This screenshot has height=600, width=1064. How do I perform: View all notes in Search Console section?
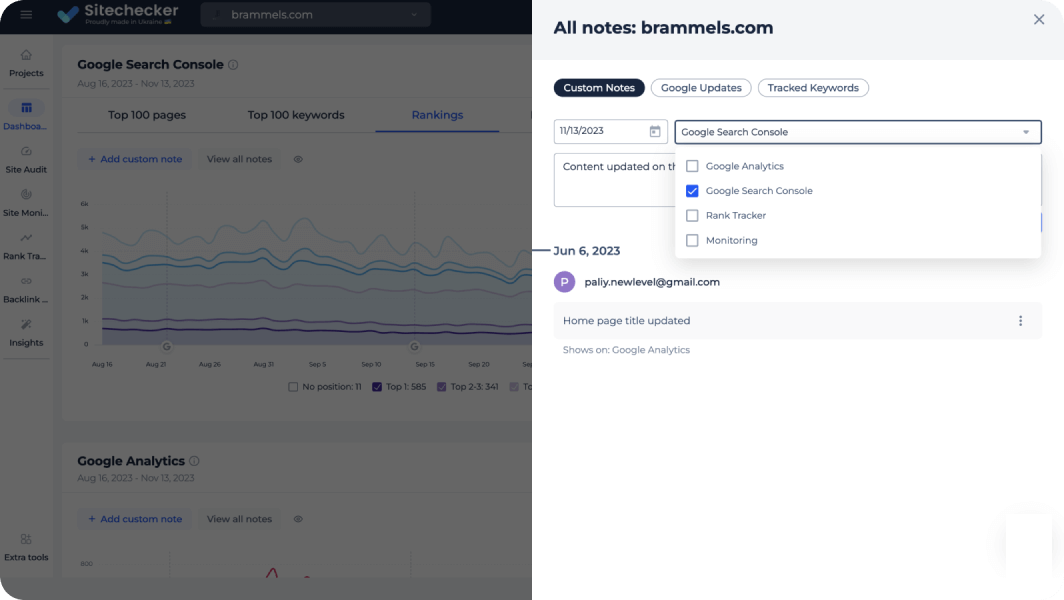pos(239,160)
